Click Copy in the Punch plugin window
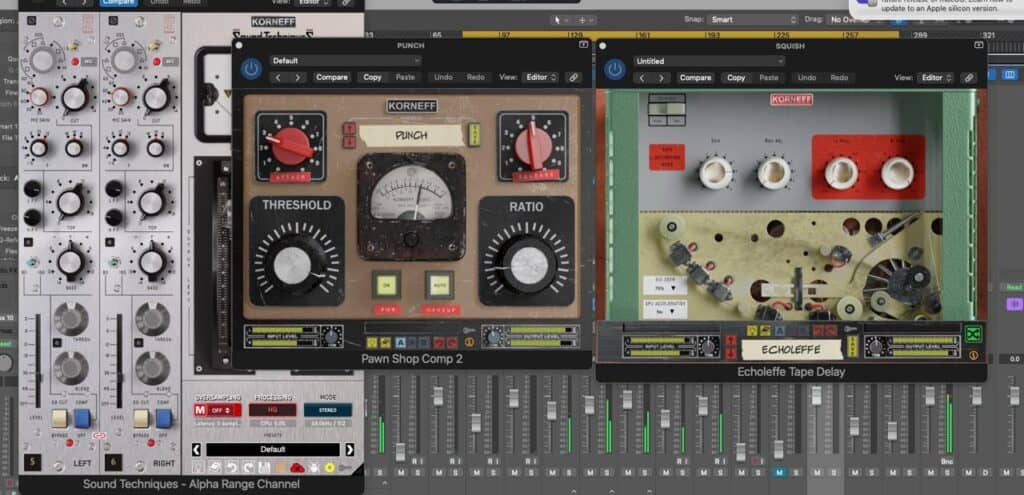 (372, 77)
